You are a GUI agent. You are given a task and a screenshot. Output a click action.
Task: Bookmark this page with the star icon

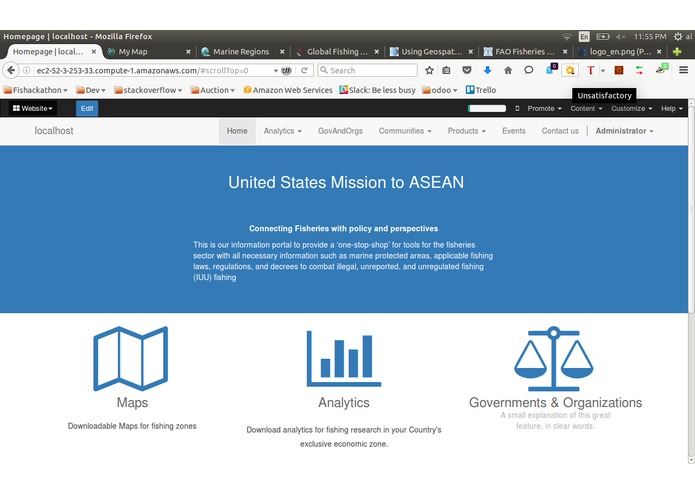[429, 70]
